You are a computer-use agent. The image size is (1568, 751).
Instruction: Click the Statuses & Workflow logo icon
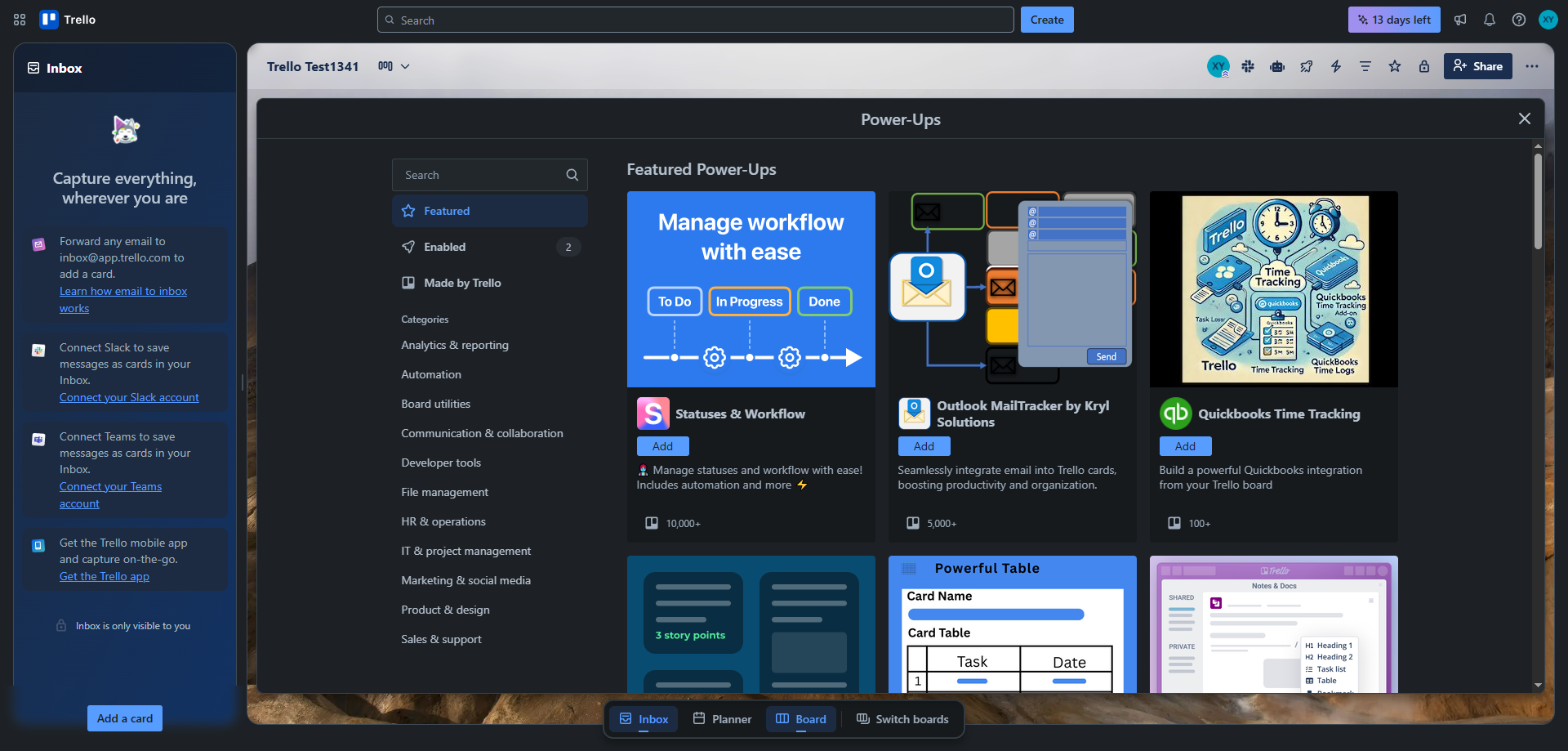tap(653, 413)
